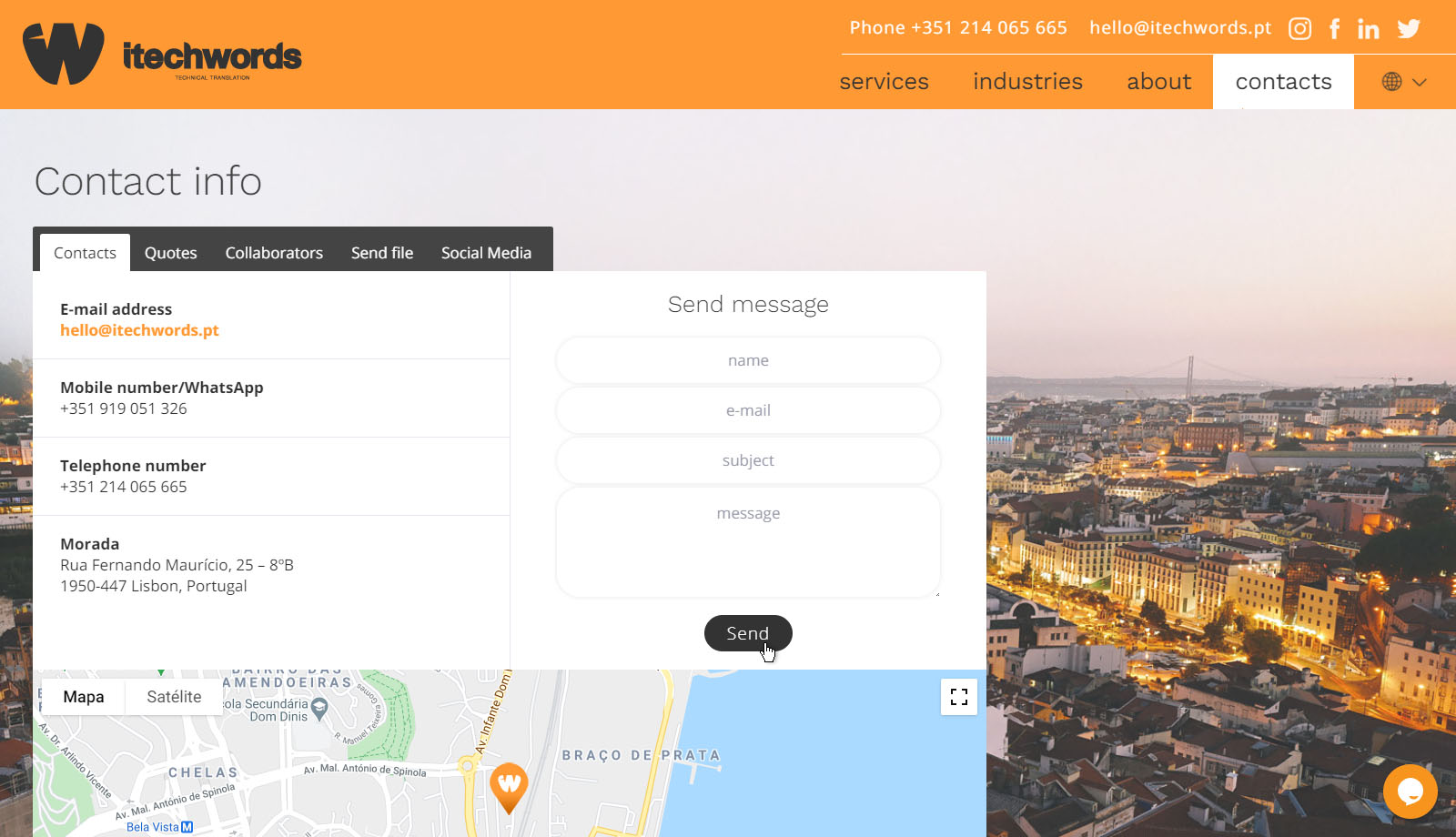Switch map to Satélite view
Image resolution: width=1456 pixels, height=837 pixels.
coord(174,697)
